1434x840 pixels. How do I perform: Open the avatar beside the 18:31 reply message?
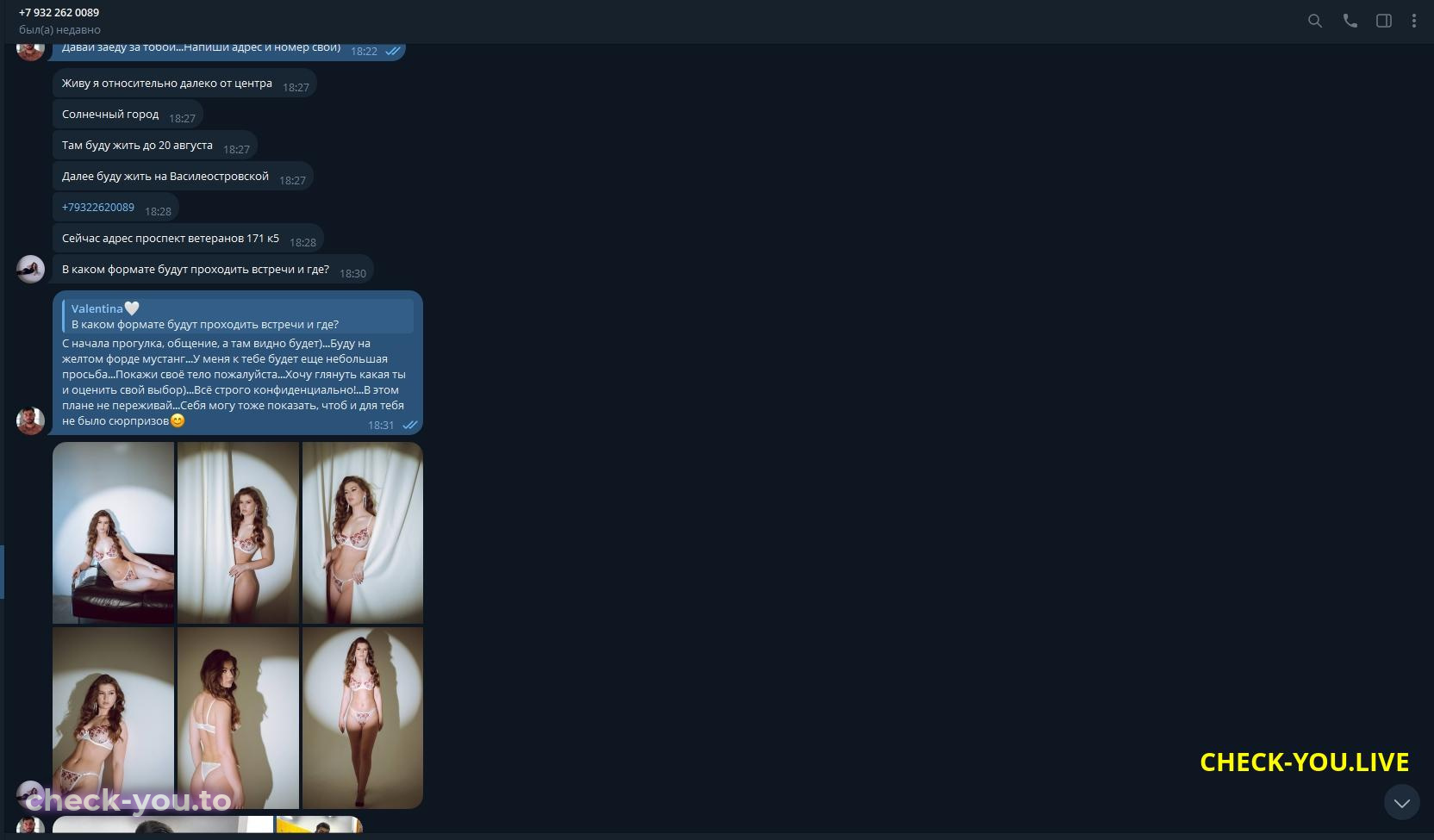pos(31,420)
